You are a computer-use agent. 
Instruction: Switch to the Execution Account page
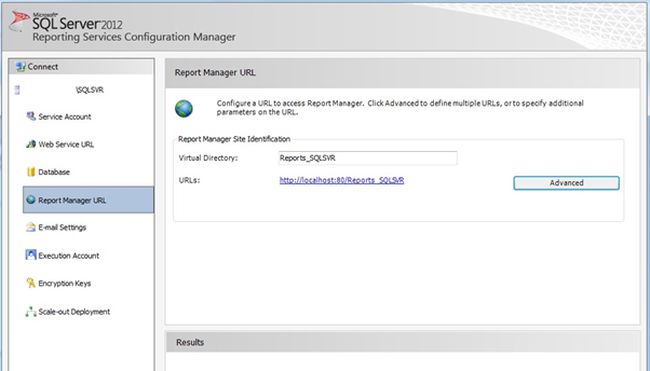[68, 256]
